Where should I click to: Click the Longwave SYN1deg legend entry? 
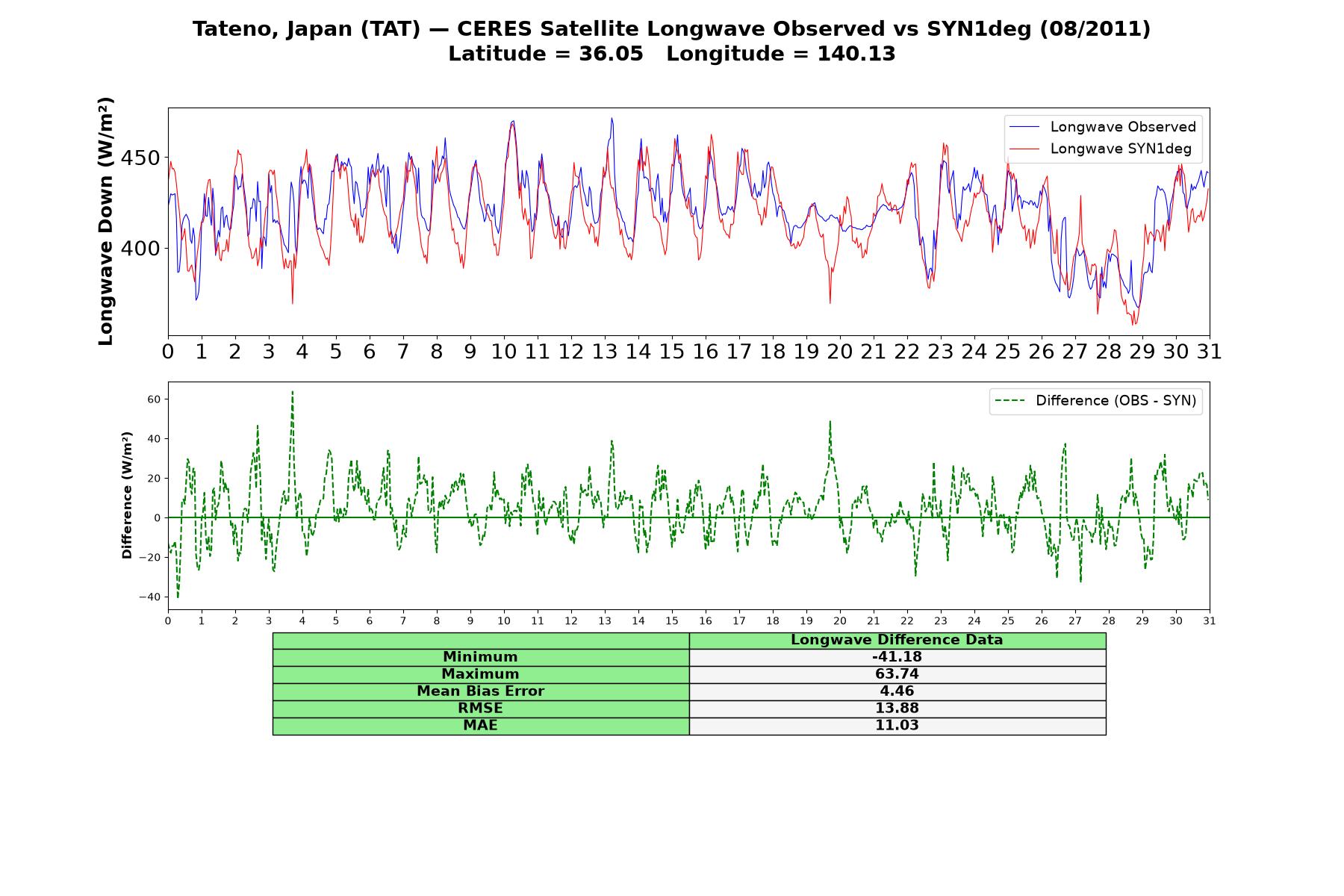tap(1101, 149)
